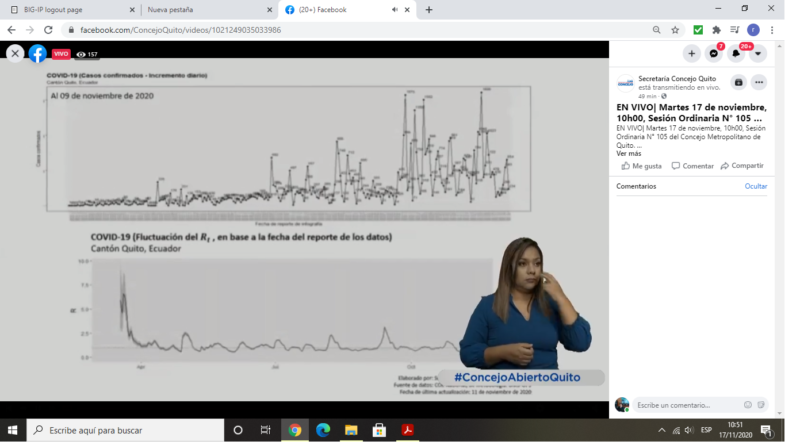Like the video with Me gusta
The image size is (800, 445).
click(x=642, y=166)
